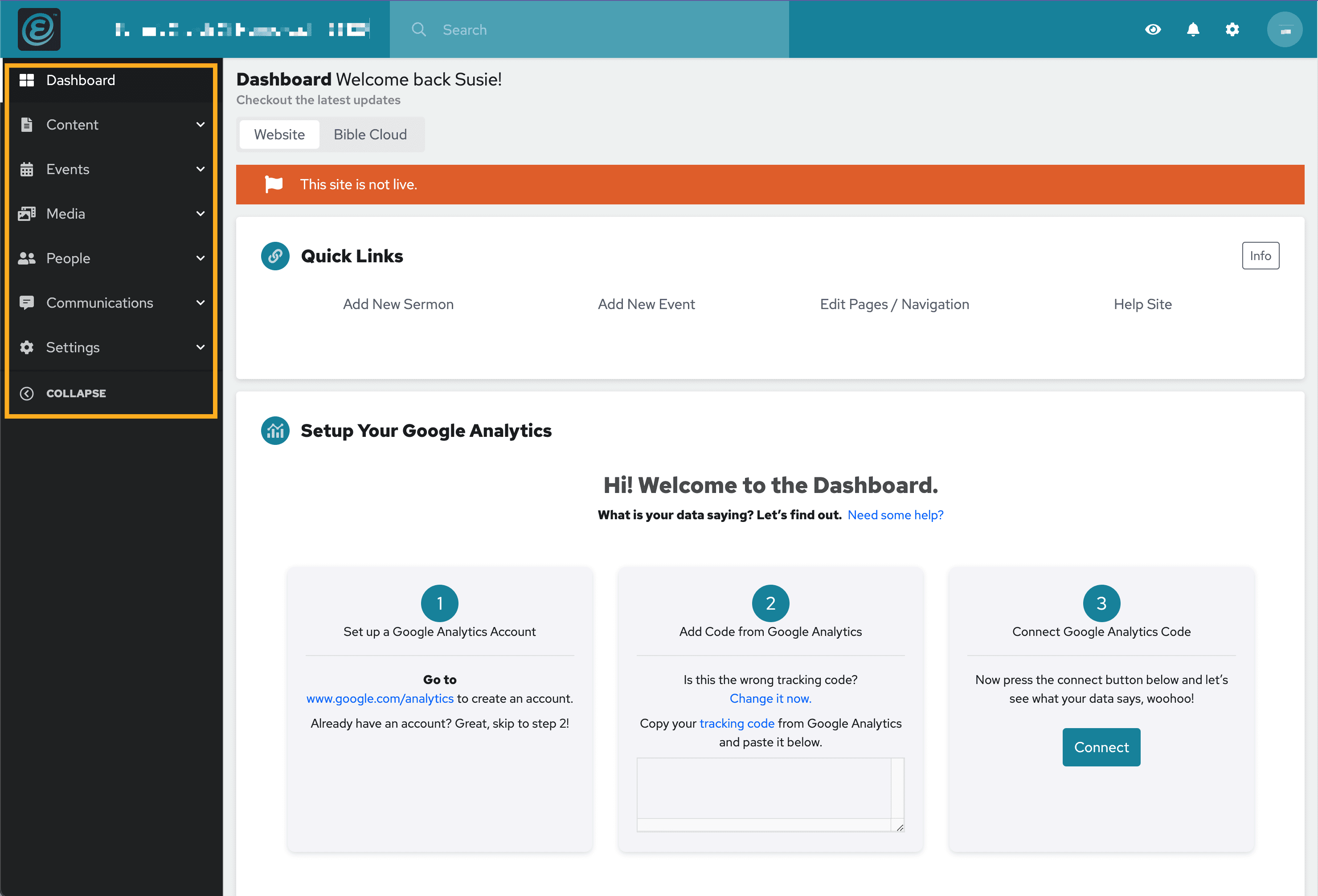1318x896 pixels.
Task: Click the 'Connect Google Analytics Code' heading
Action: (x=1101, y=631)
